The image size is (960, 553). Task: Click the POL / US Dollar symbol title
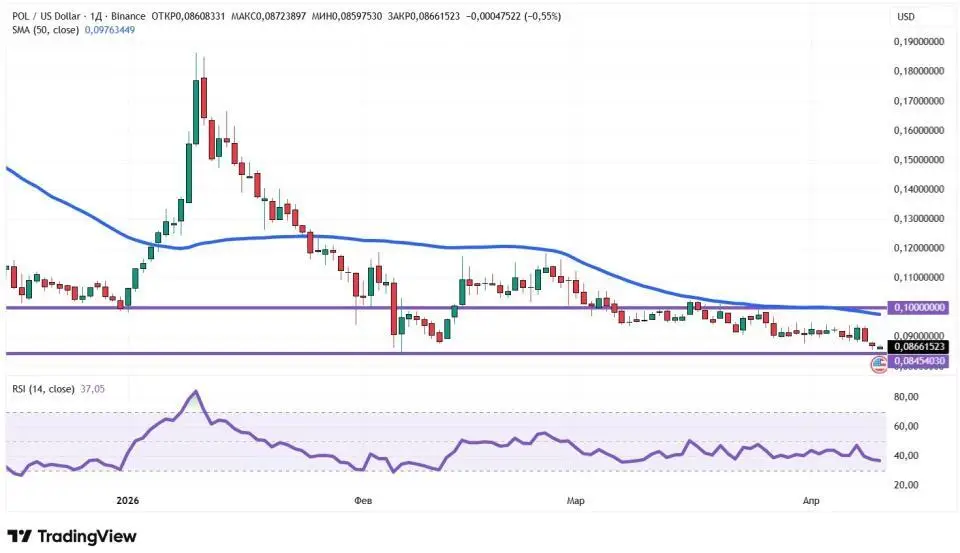tap(47, 17)
